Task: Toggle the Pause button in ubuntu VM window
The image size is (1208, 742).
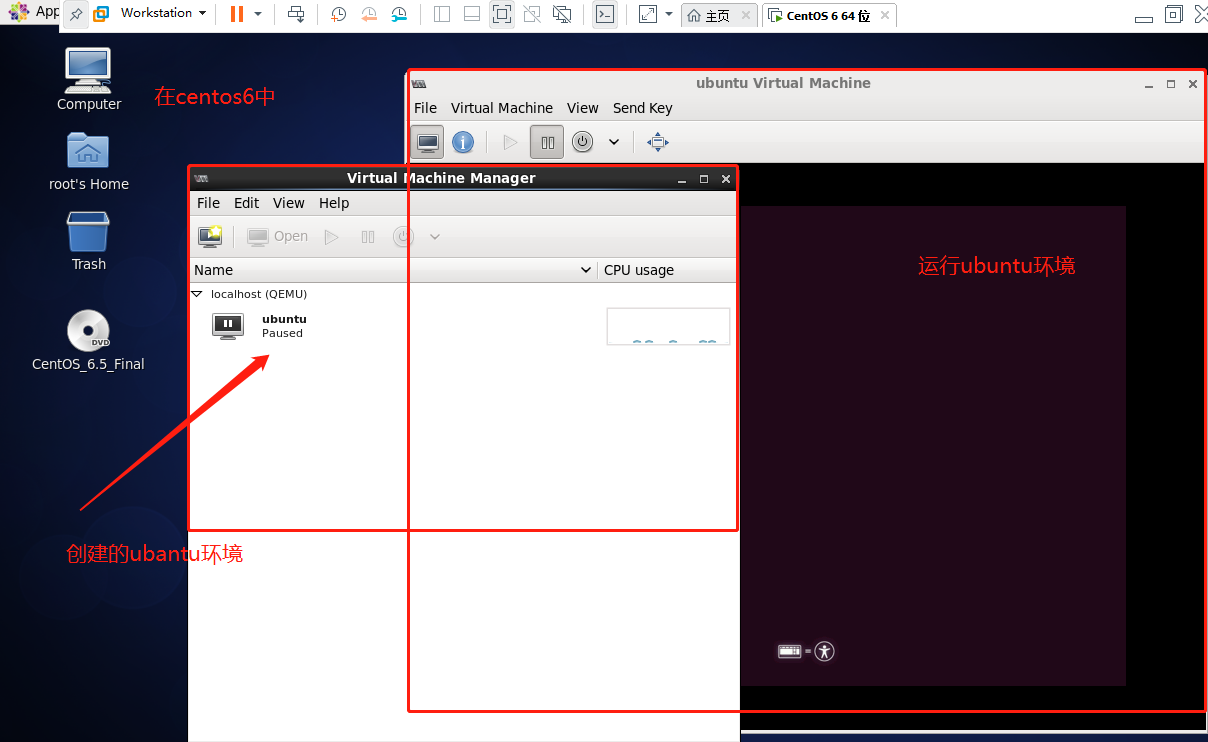Action: (x=547, y=142)
